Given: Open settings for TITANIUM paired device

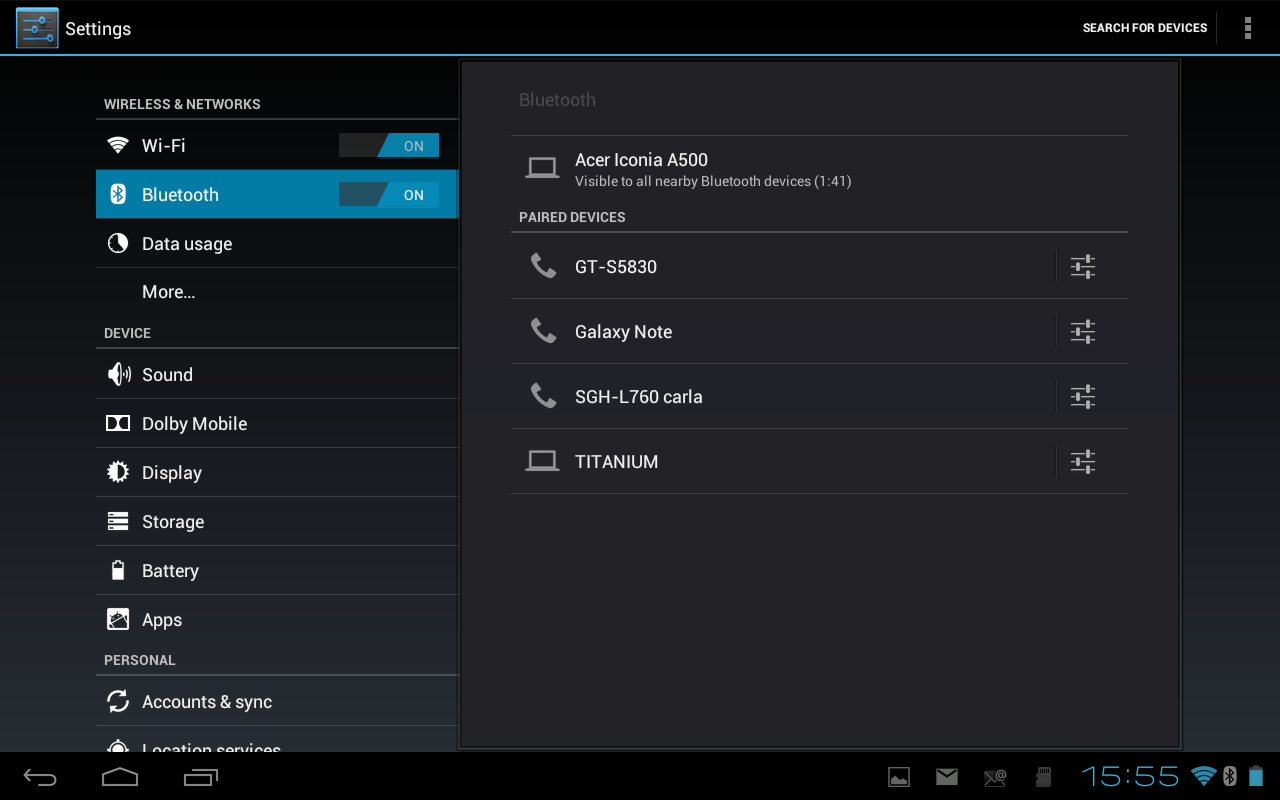Looking at the screenshot, I should (x=1083, y=461).
